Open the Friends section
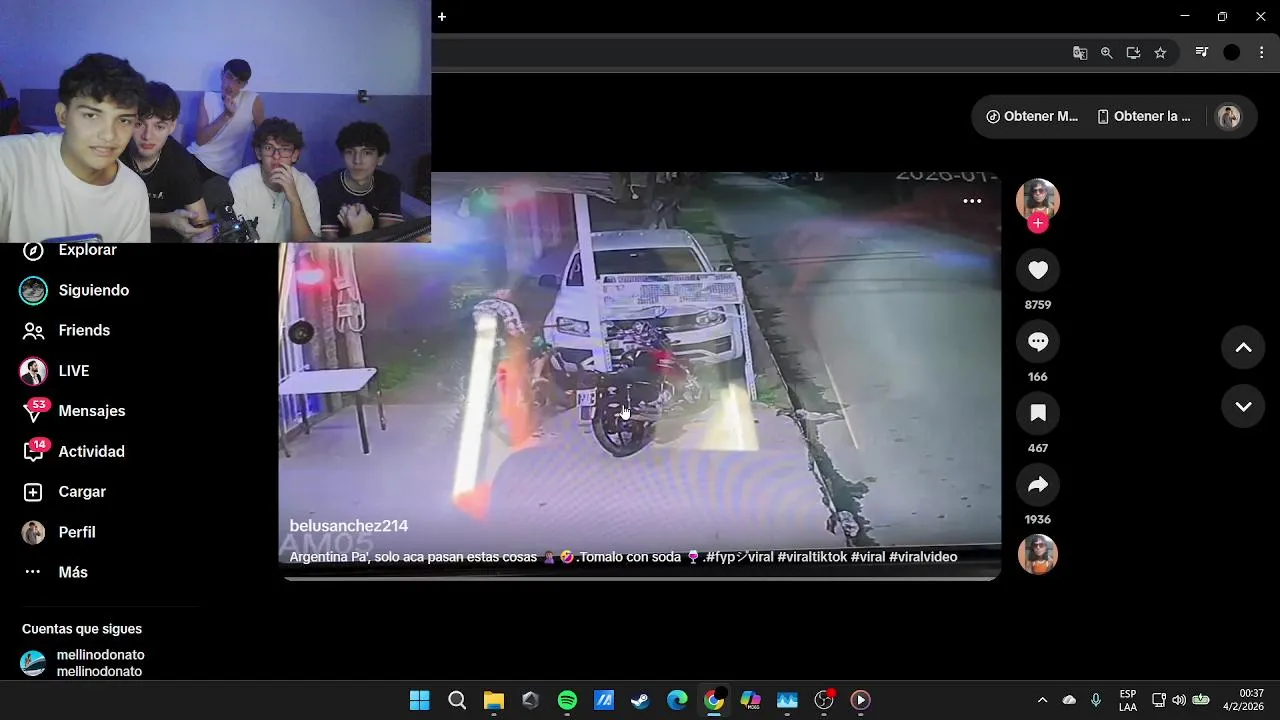The image size is (1280, 720). (67, 330)
